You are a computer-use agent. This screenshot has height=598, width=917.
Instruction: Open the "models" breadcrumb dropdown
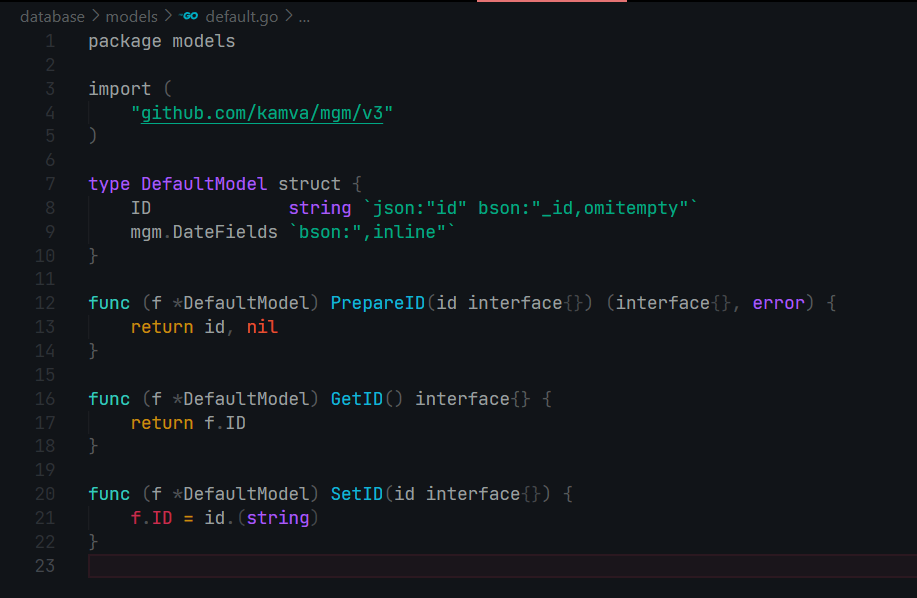pyautogui.click(x=130, y=16)
